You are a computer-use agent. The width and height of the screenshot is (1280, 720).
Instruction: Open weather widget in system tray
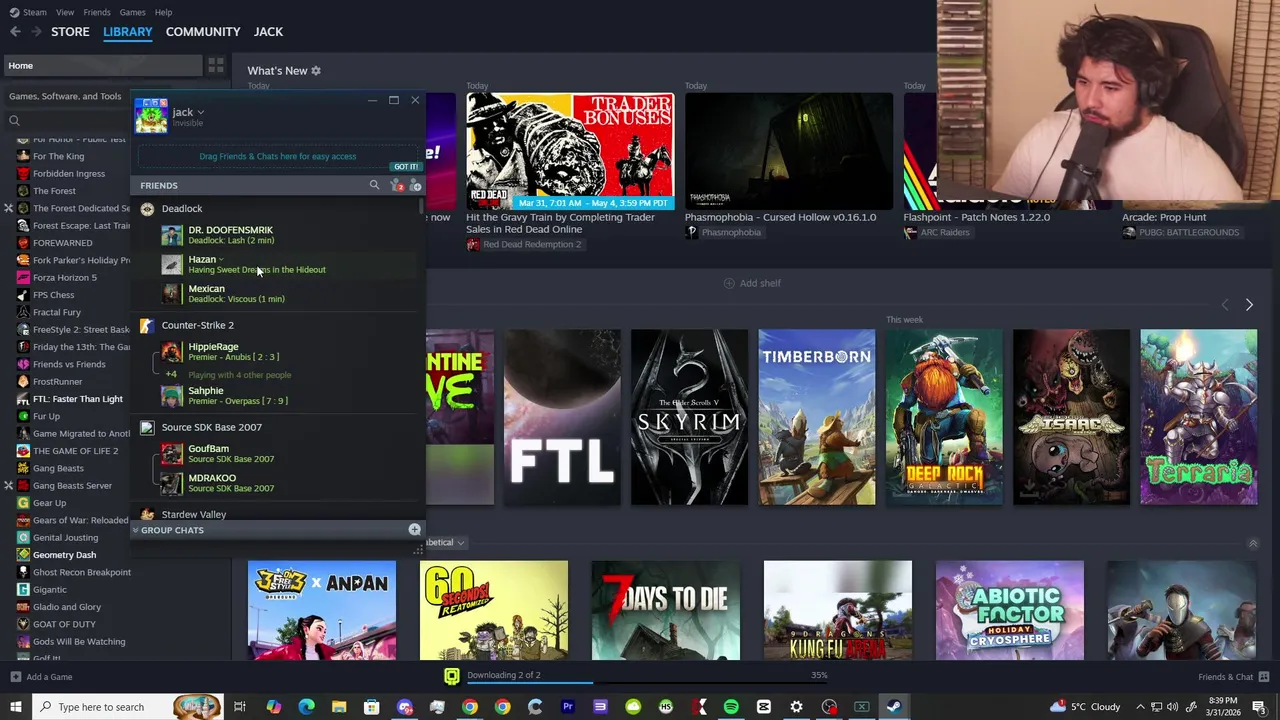pos(1085,707)
